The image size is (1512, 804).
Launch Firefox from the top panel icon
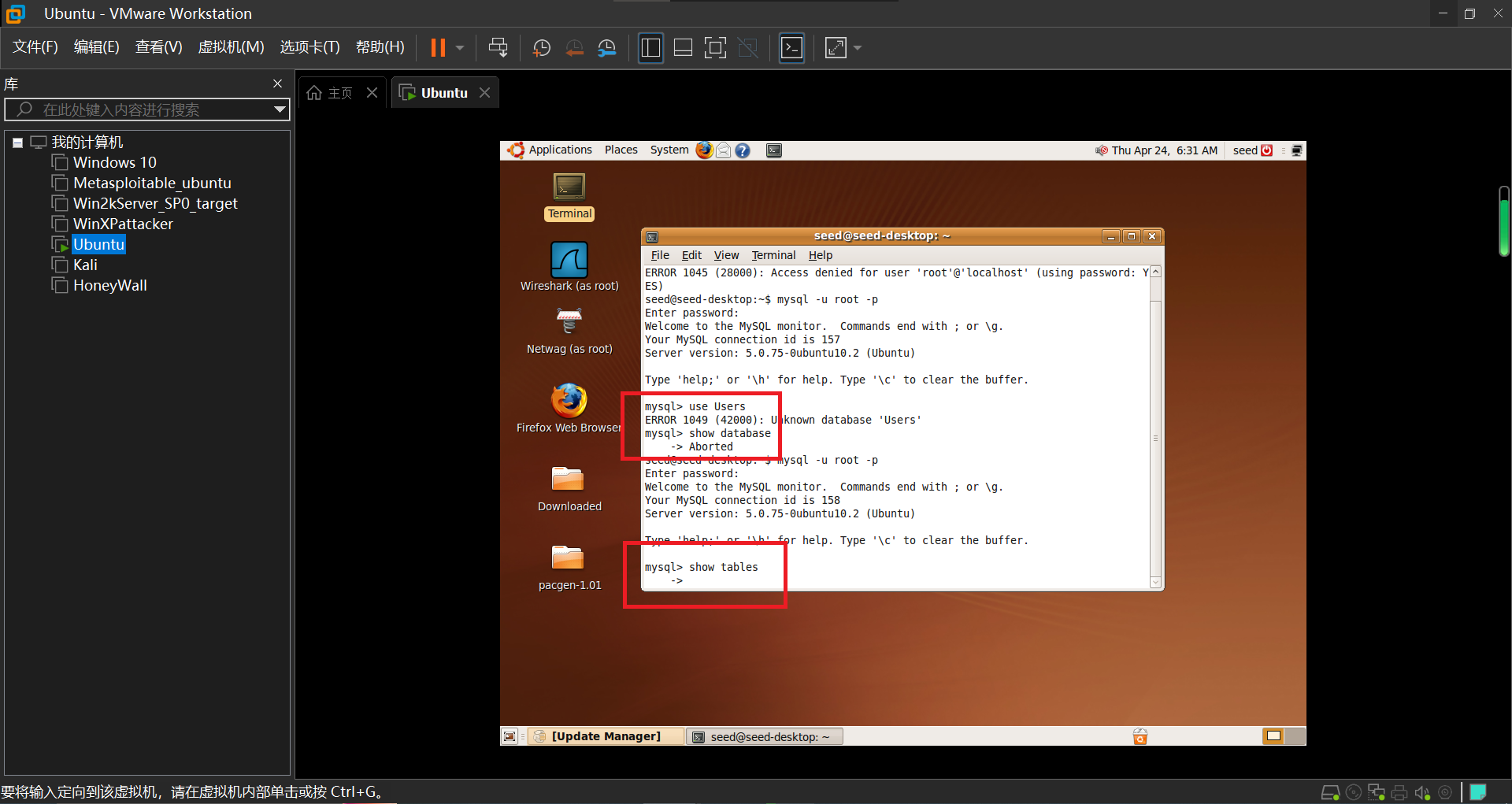[x=704, y=150]
